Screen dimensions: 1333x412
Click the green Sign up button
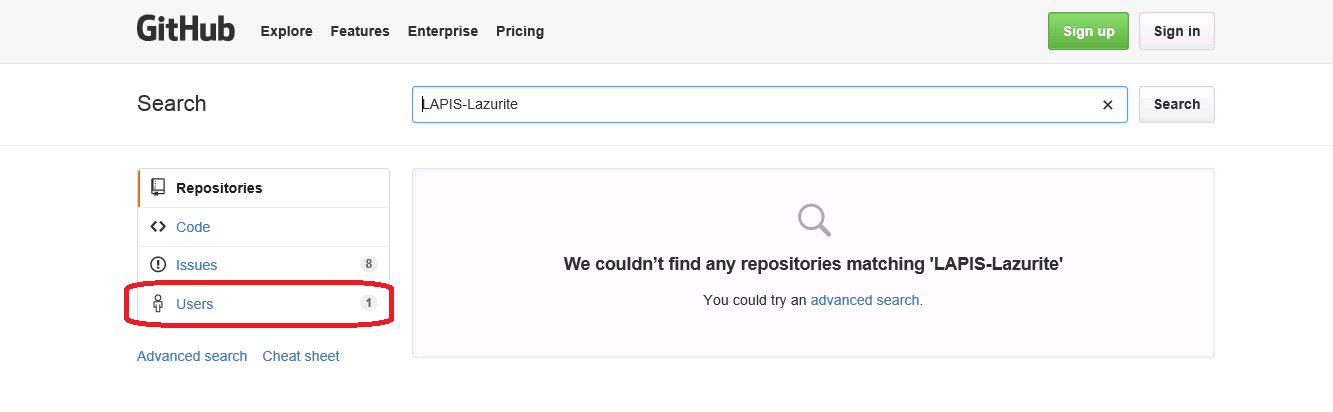coord(1089,31)
